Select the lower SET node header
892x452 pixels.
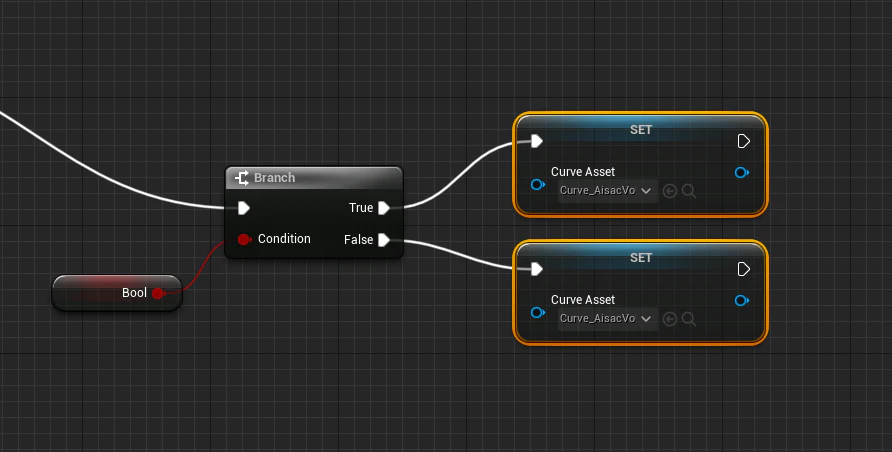click(641, 258)
